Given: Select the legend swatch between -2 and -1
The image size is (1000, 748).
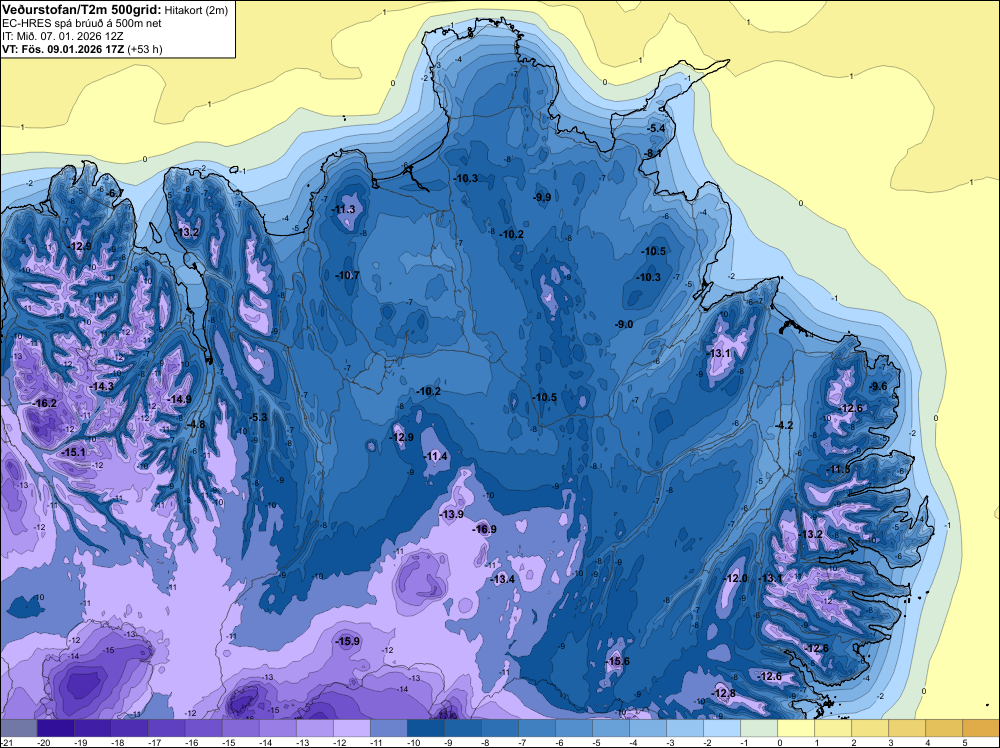Looking at the screenshot, I should click(721, 728).
